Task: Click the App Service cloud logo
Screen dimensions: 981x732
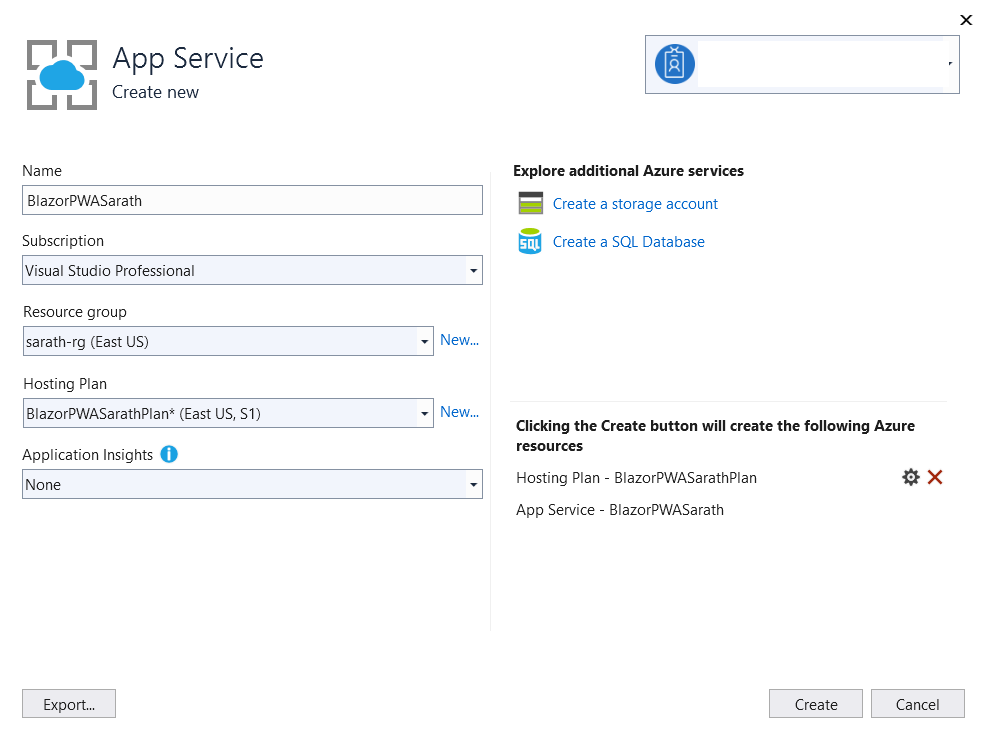Action: pos(60,75)
